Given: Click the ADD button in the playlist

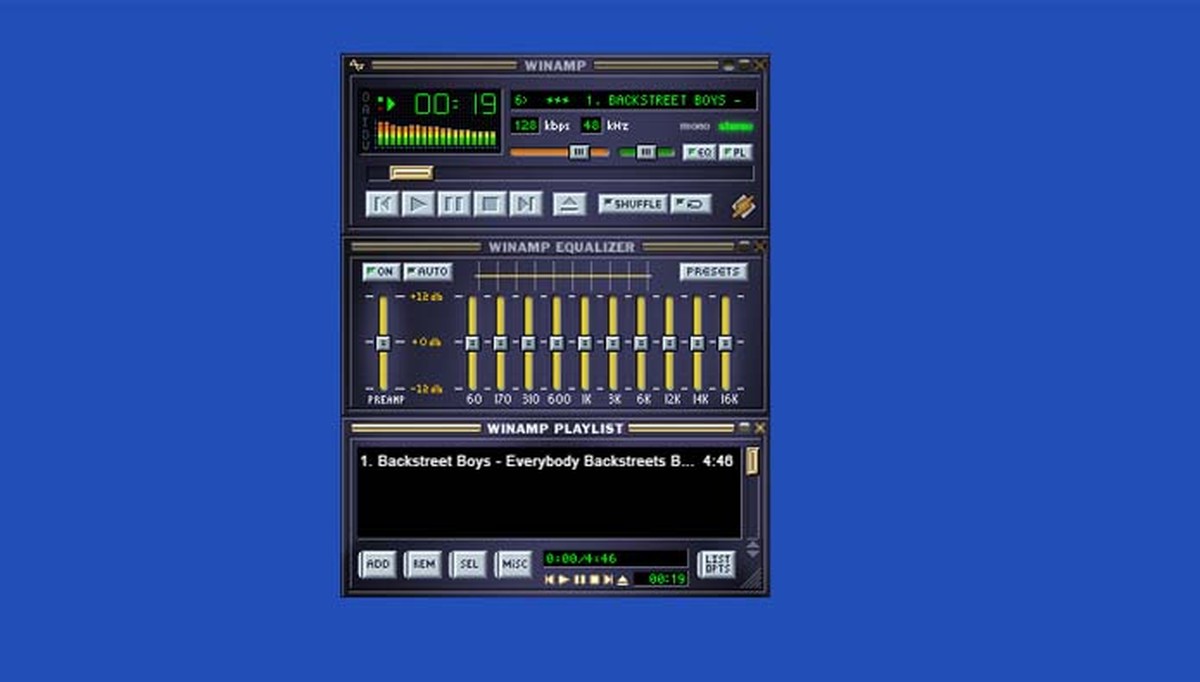Looking at the screenshot, I should pos(377,564).
